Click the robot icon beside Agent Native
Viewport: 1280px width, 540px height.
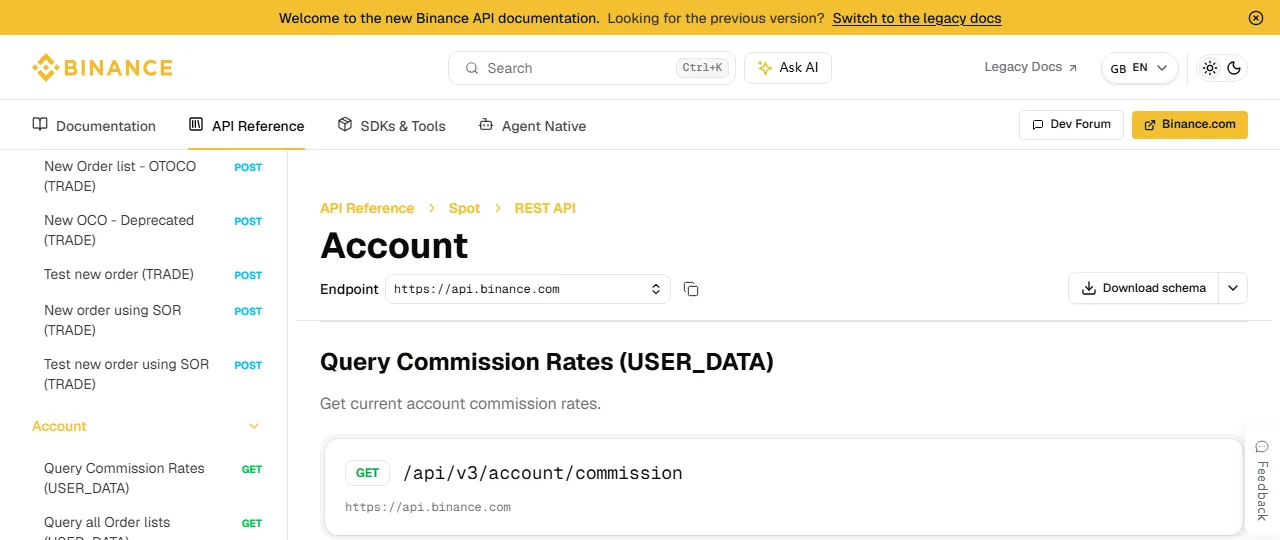coord(486,125)
